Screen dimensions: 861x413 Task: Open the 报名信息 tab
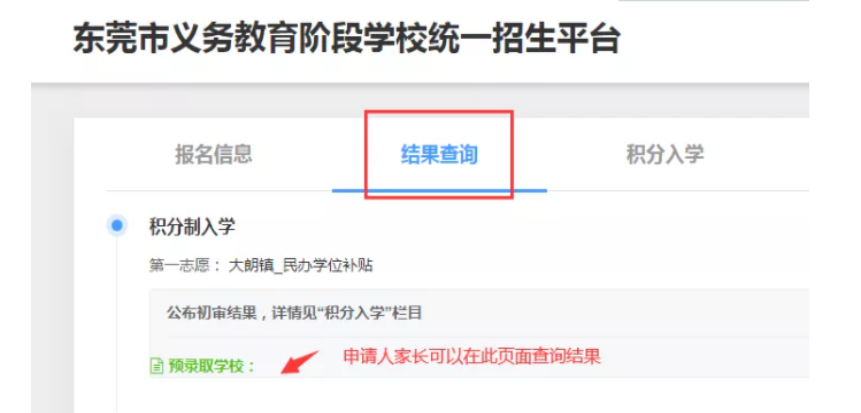214,154
